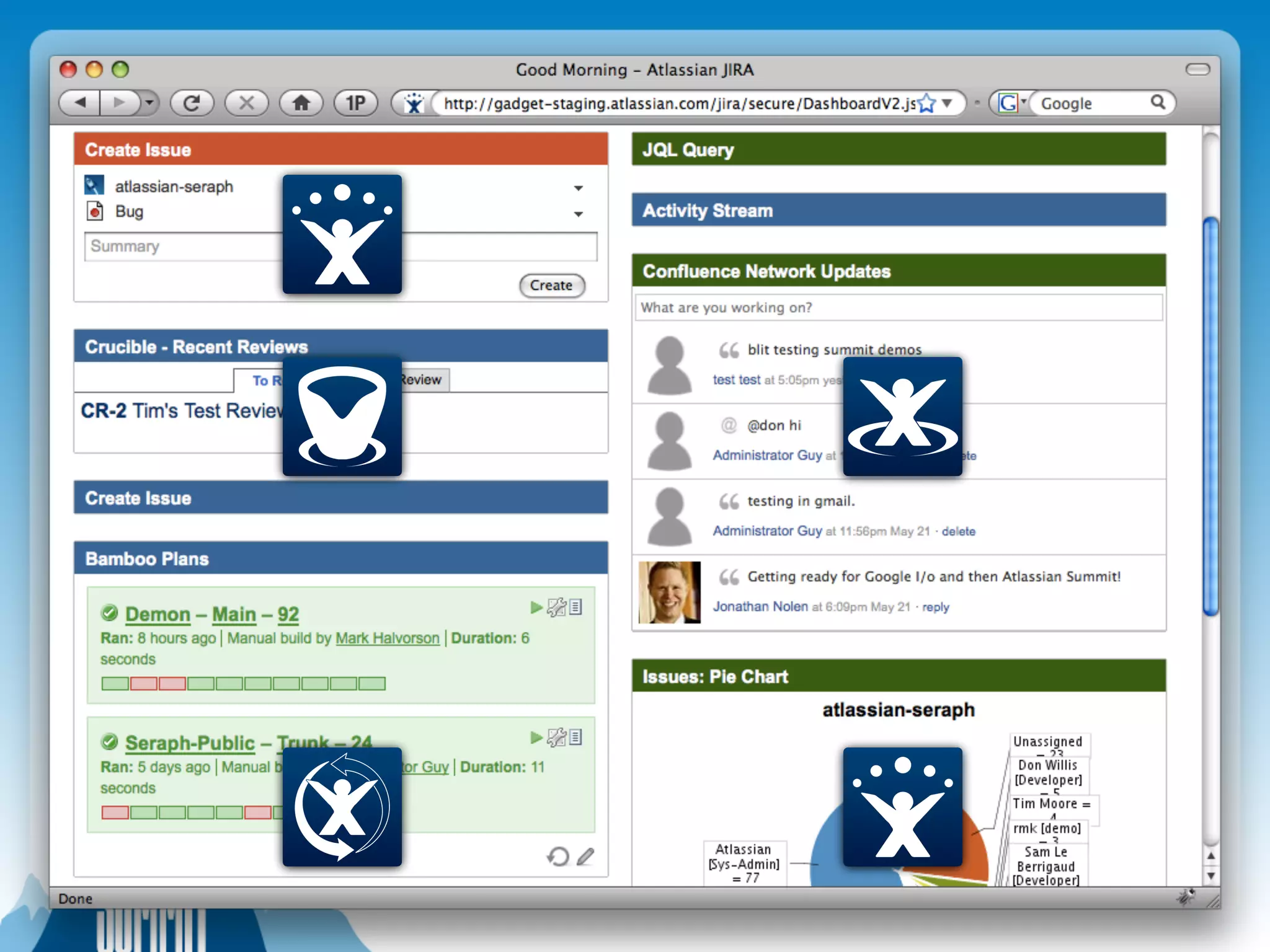Click the first red square in Seraph-Public history
Screen dimensions: 1270x952
(x=115, y=813)
